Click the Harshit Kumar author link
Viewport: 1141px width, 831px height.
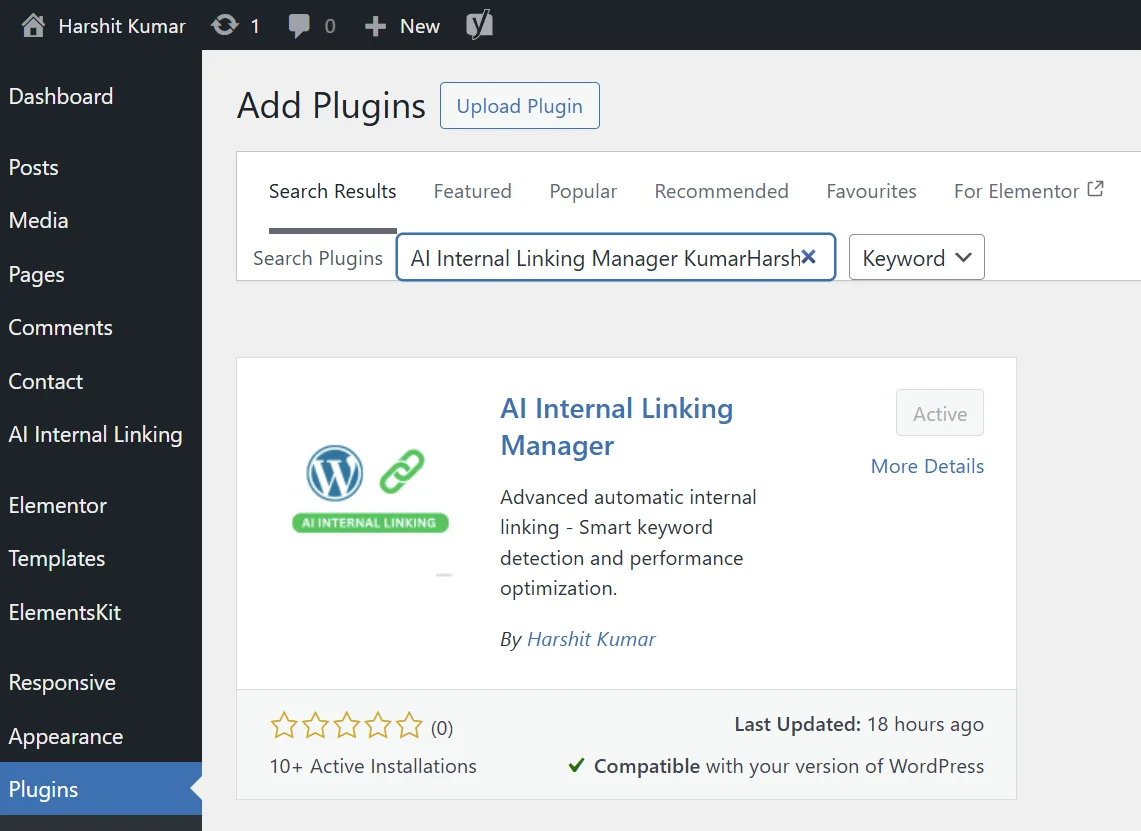tap(591, 639)
